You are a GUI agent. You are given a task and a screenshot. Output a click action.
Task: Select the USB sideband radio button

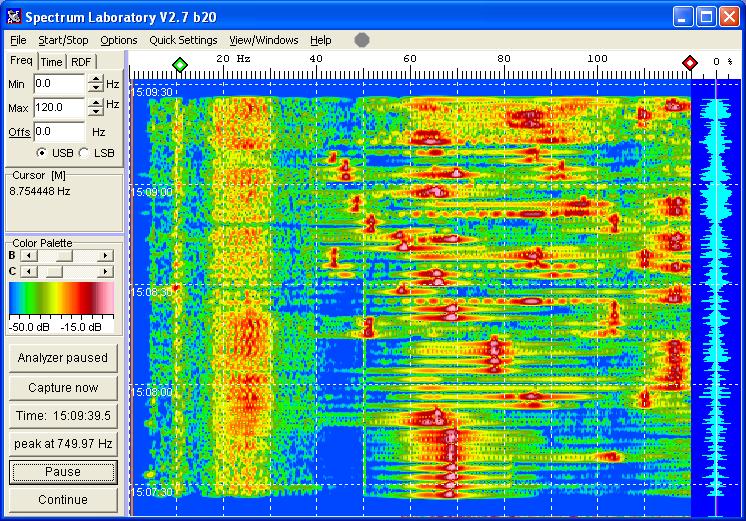42,153
